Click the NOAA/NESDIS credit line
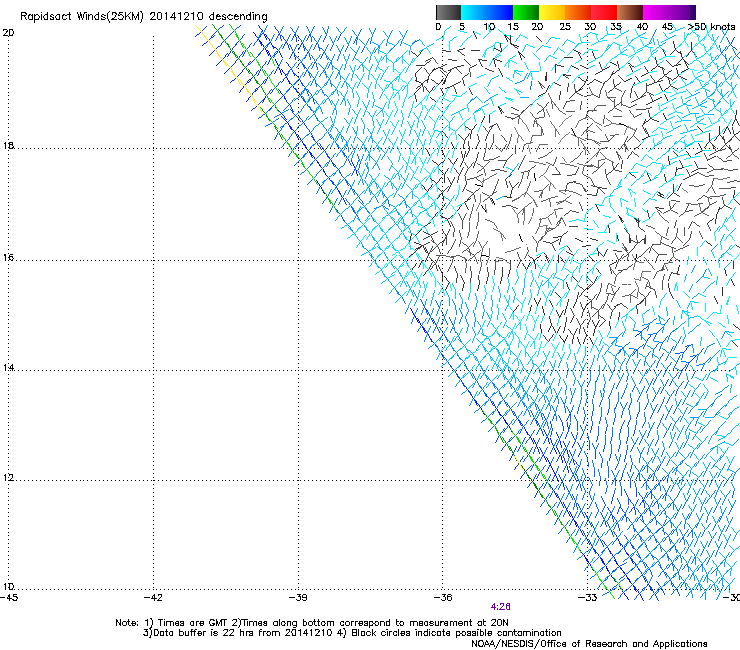 [589, 644]
